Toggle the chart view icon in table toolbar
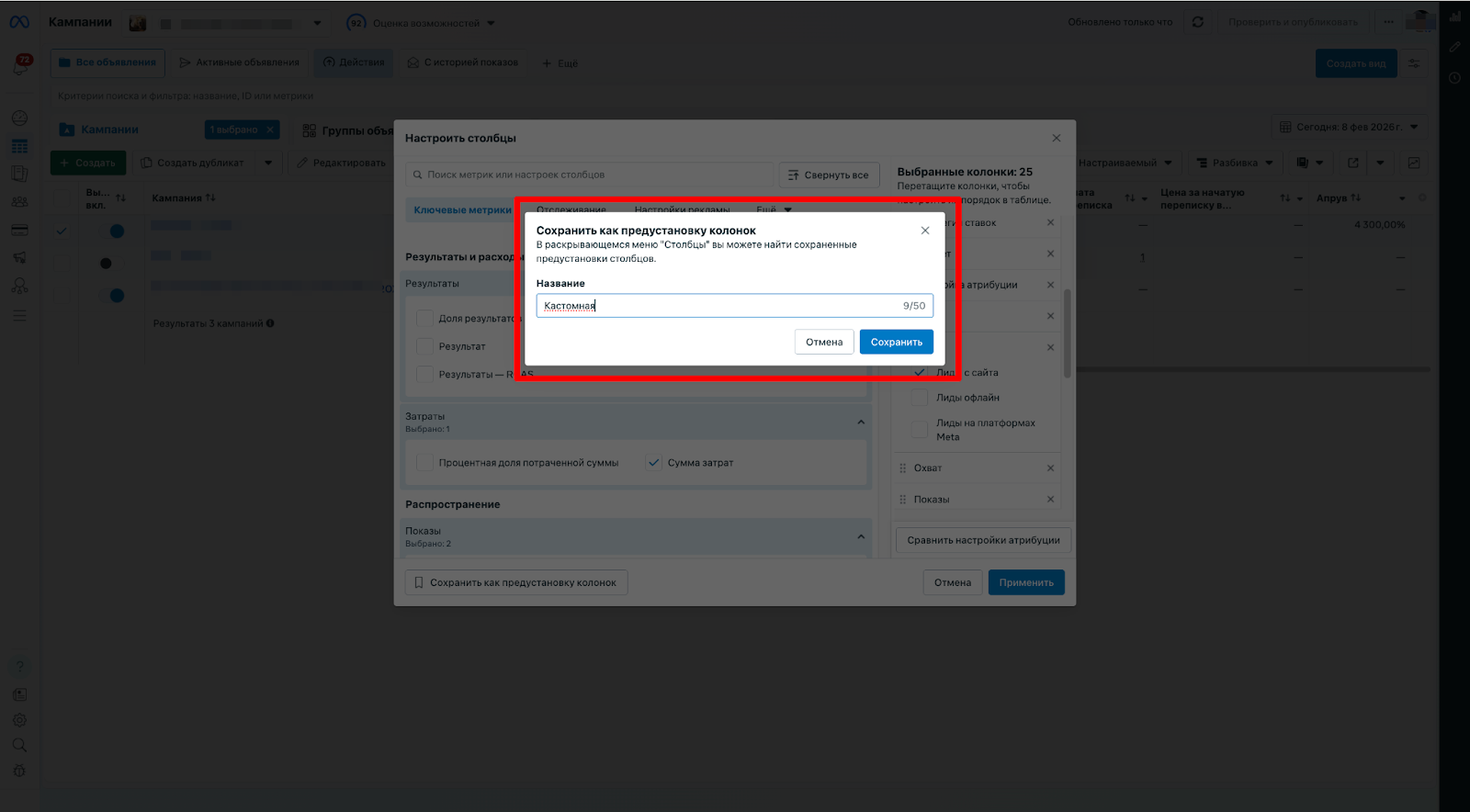1470x812 pixels. coord(1414,163)
